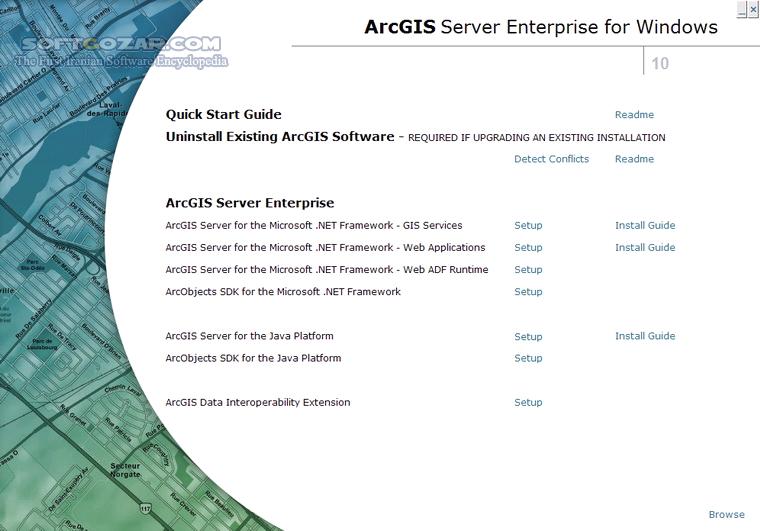Viewport: 760px width, 531px height.
Task: Minimize the installer window
Action: pyautogui.click(x=742, y=9)
